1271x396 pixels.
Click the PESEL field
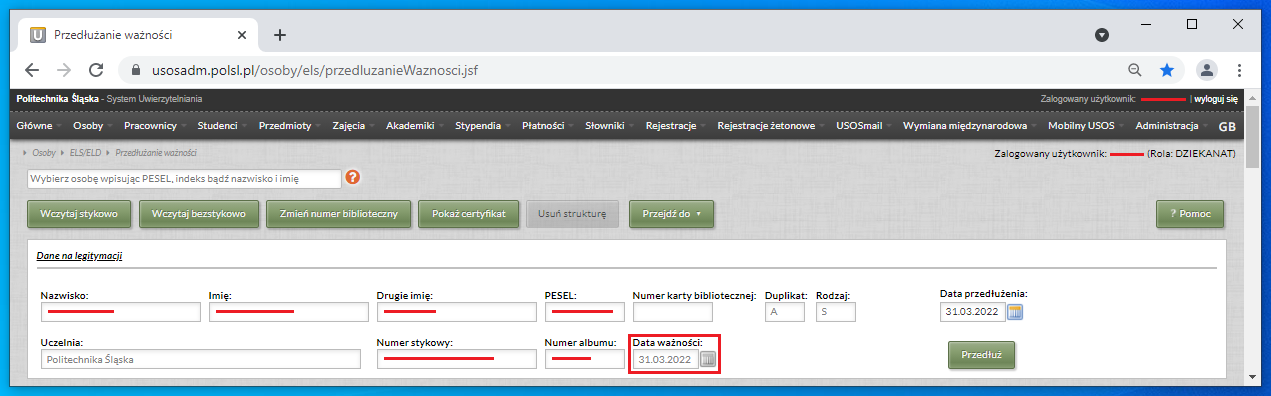(584, 312)
